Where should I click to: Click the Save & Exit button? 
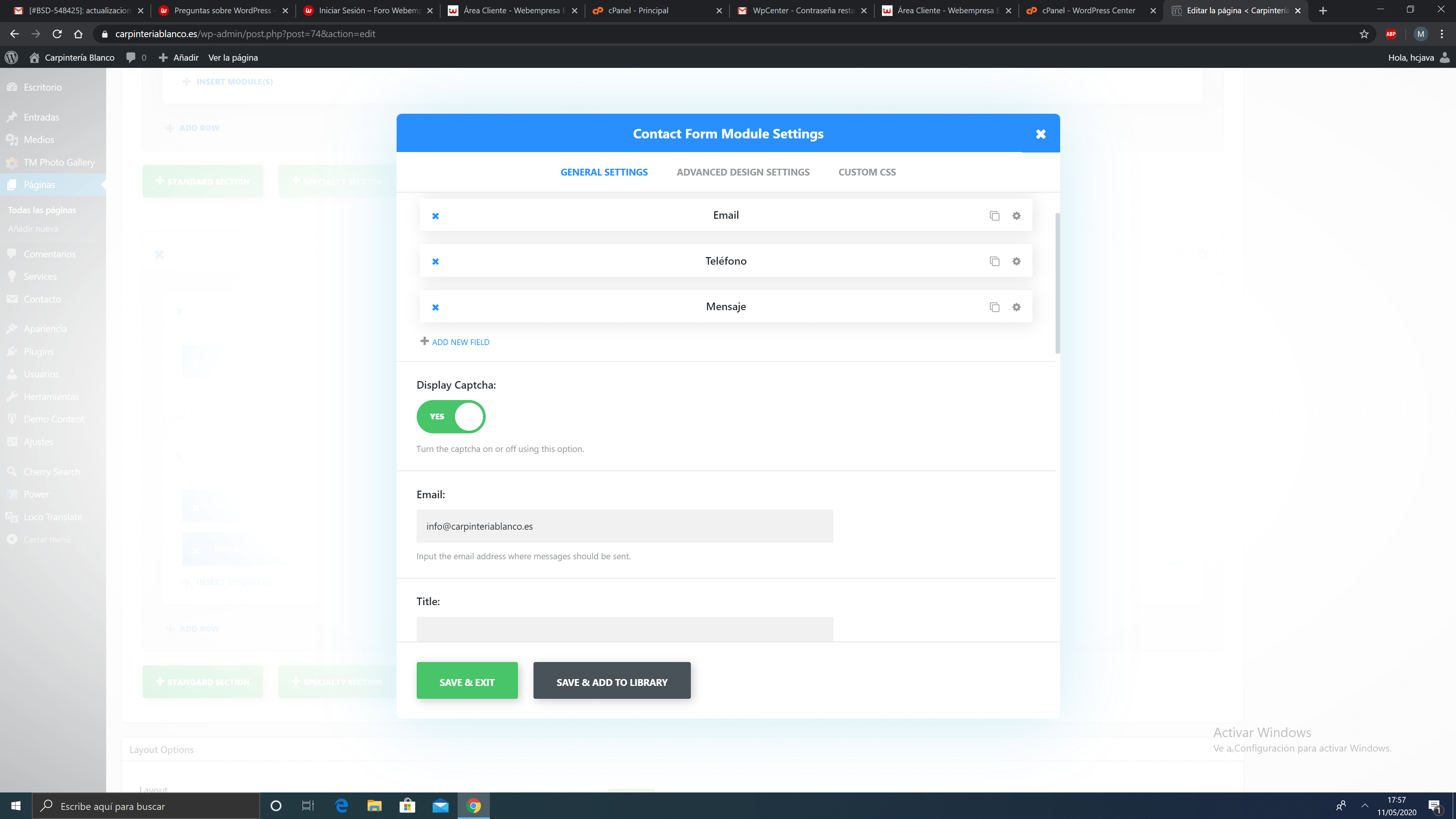[x=467, y=681]
